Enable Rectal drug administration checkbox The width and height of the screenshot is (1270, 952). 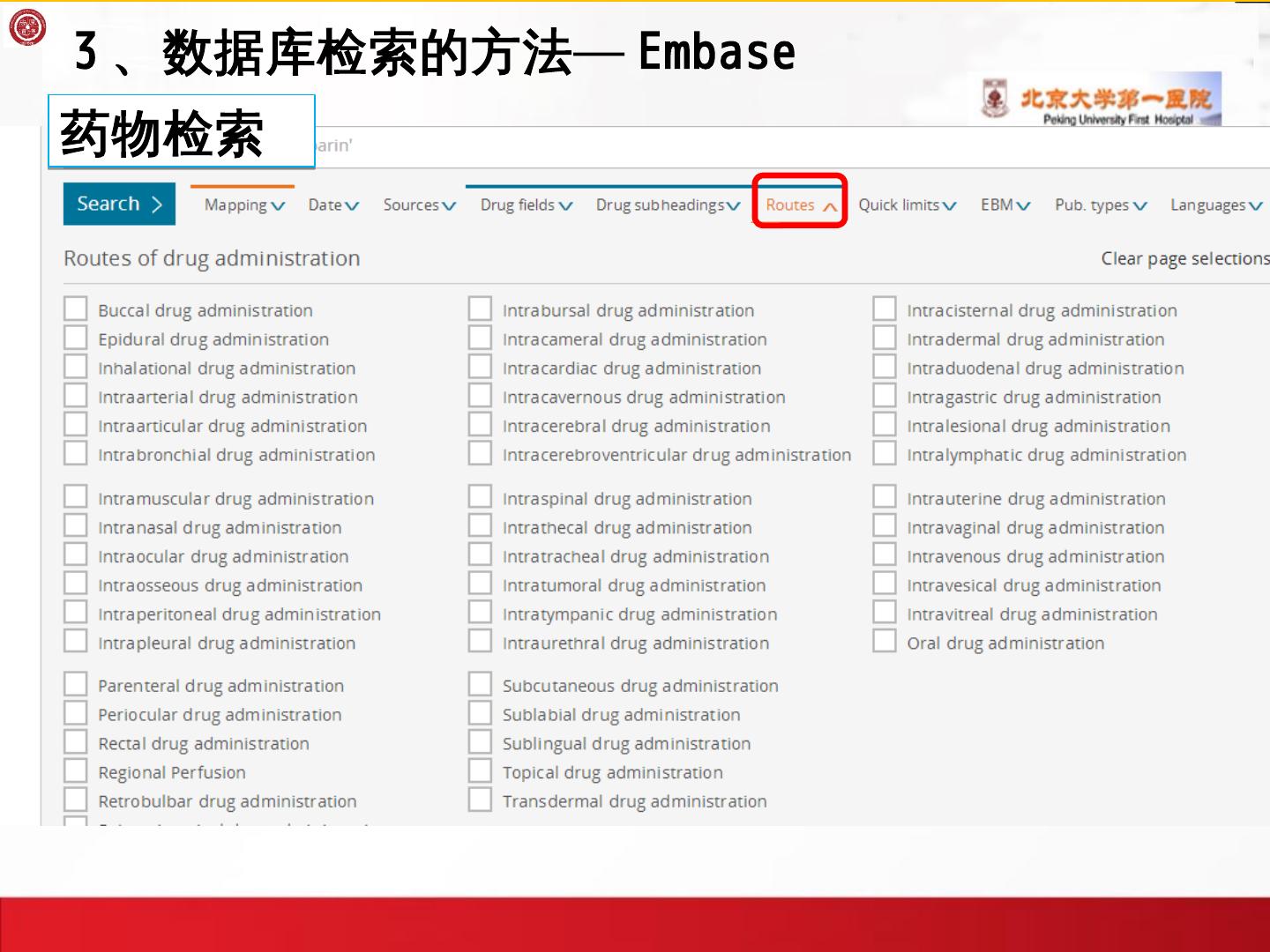[x=76, y=743]
